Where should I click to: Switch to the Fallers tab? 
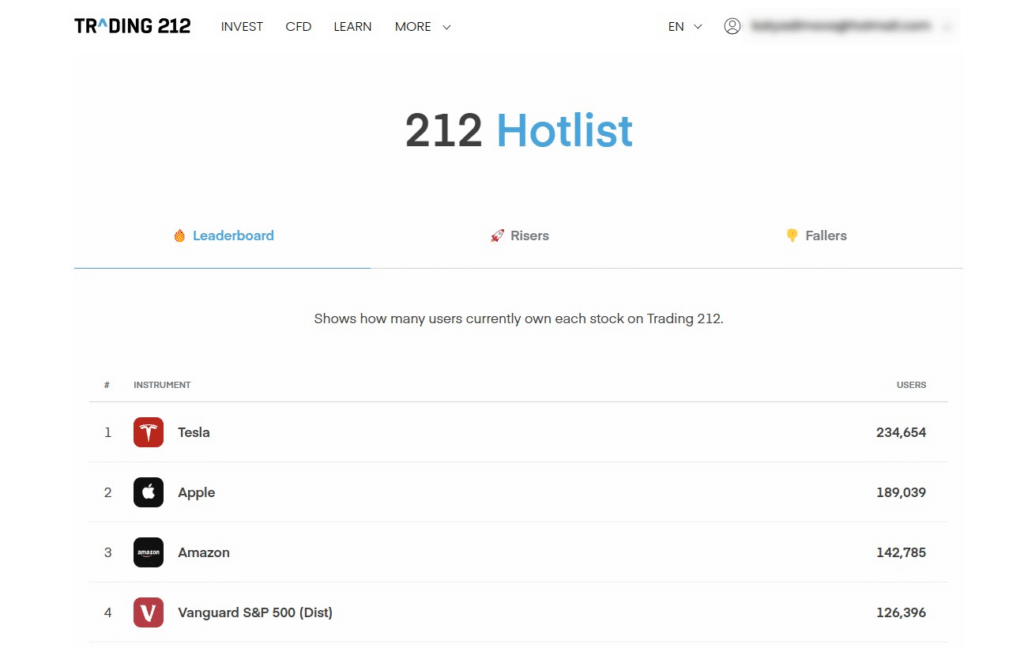(816, 236)
